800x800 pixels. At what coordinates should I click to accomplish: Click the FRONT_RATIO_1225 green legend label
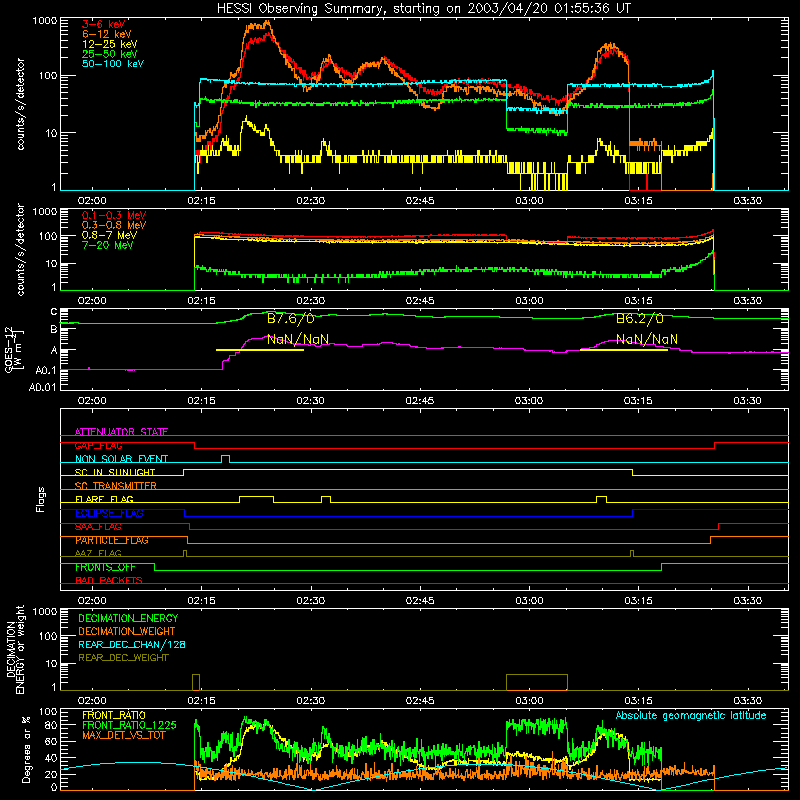129,725
